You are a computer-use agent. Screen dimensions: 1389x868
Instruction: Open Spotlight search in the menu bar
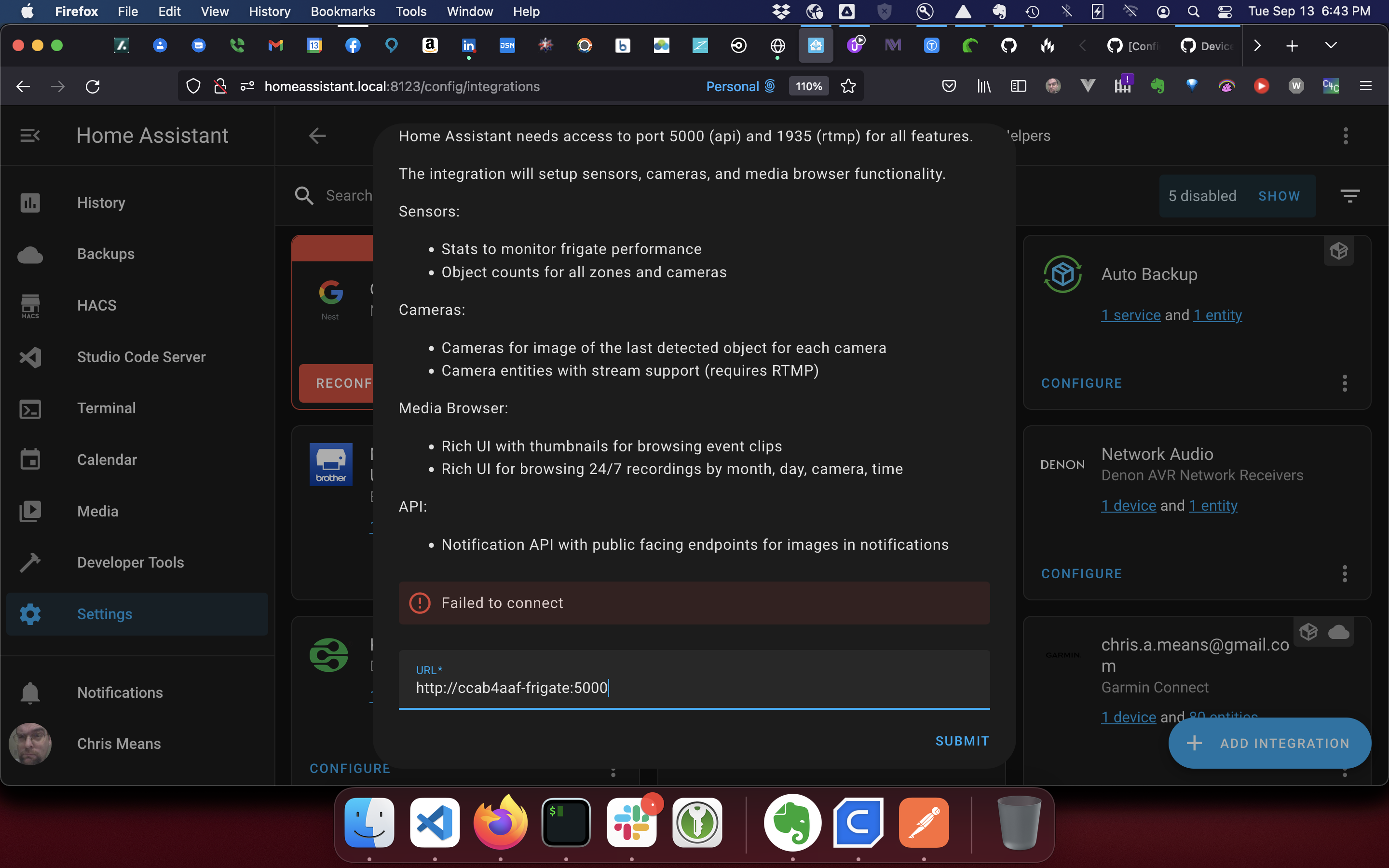1193,11
